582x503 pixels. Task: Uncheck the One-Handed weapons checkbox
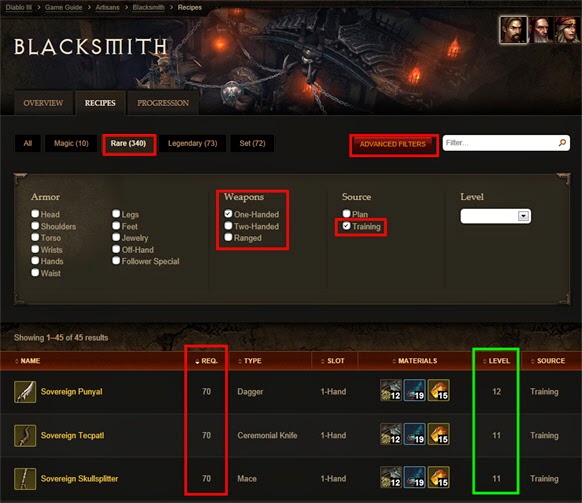tap(228, 214)
